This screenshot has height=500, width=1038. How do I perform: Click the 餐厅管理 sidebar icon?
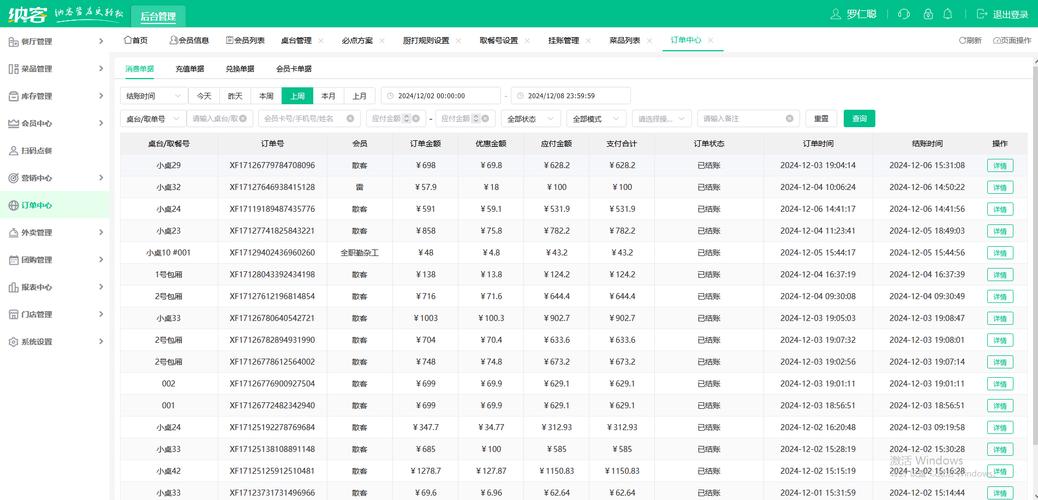coord(13,42)
